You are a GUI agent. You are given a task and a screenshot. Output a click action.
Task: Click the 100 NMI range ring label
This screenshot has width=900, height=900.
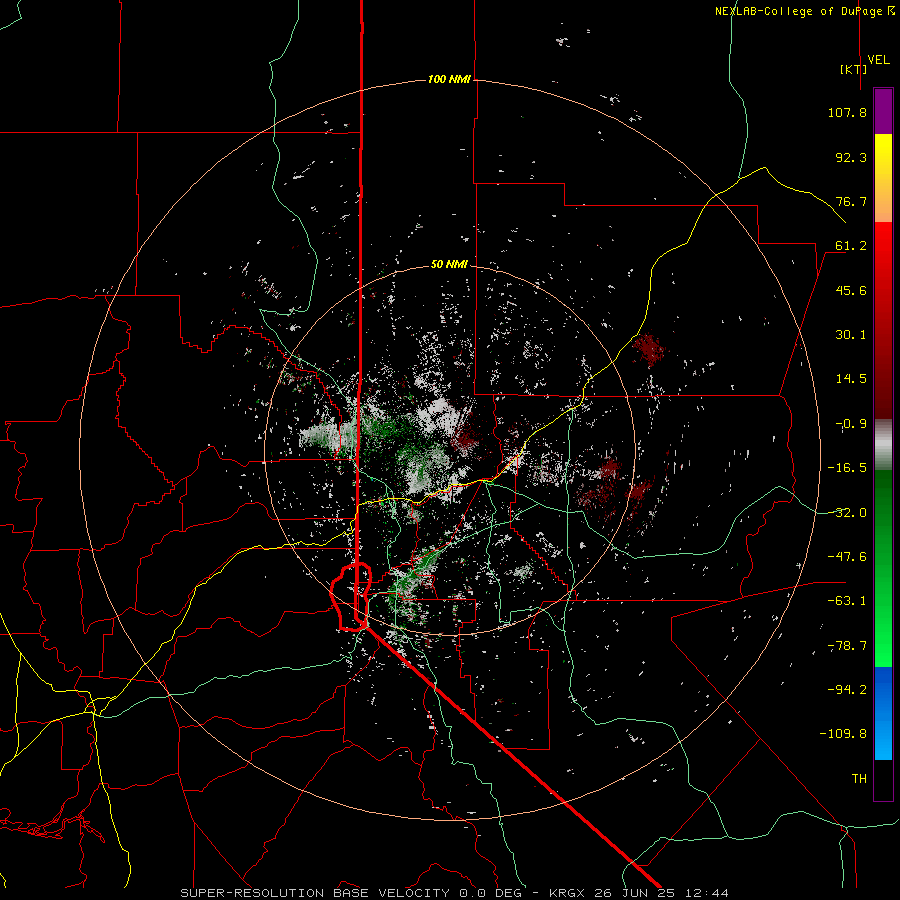click(449, 79)
